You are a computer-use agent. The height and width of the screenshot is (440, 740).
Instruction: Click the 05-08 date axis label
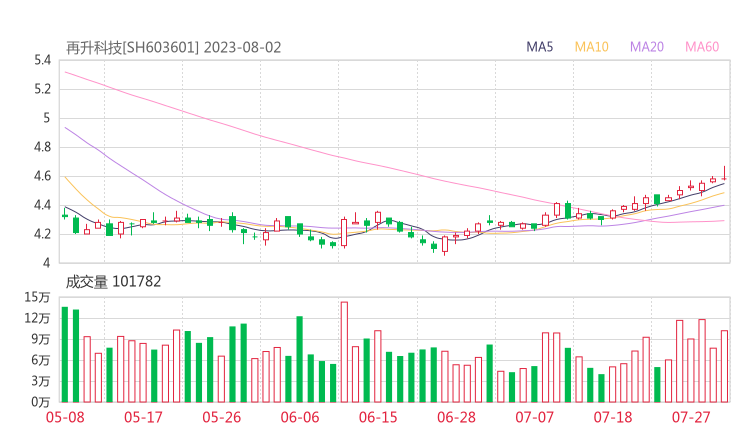(65, 417)
